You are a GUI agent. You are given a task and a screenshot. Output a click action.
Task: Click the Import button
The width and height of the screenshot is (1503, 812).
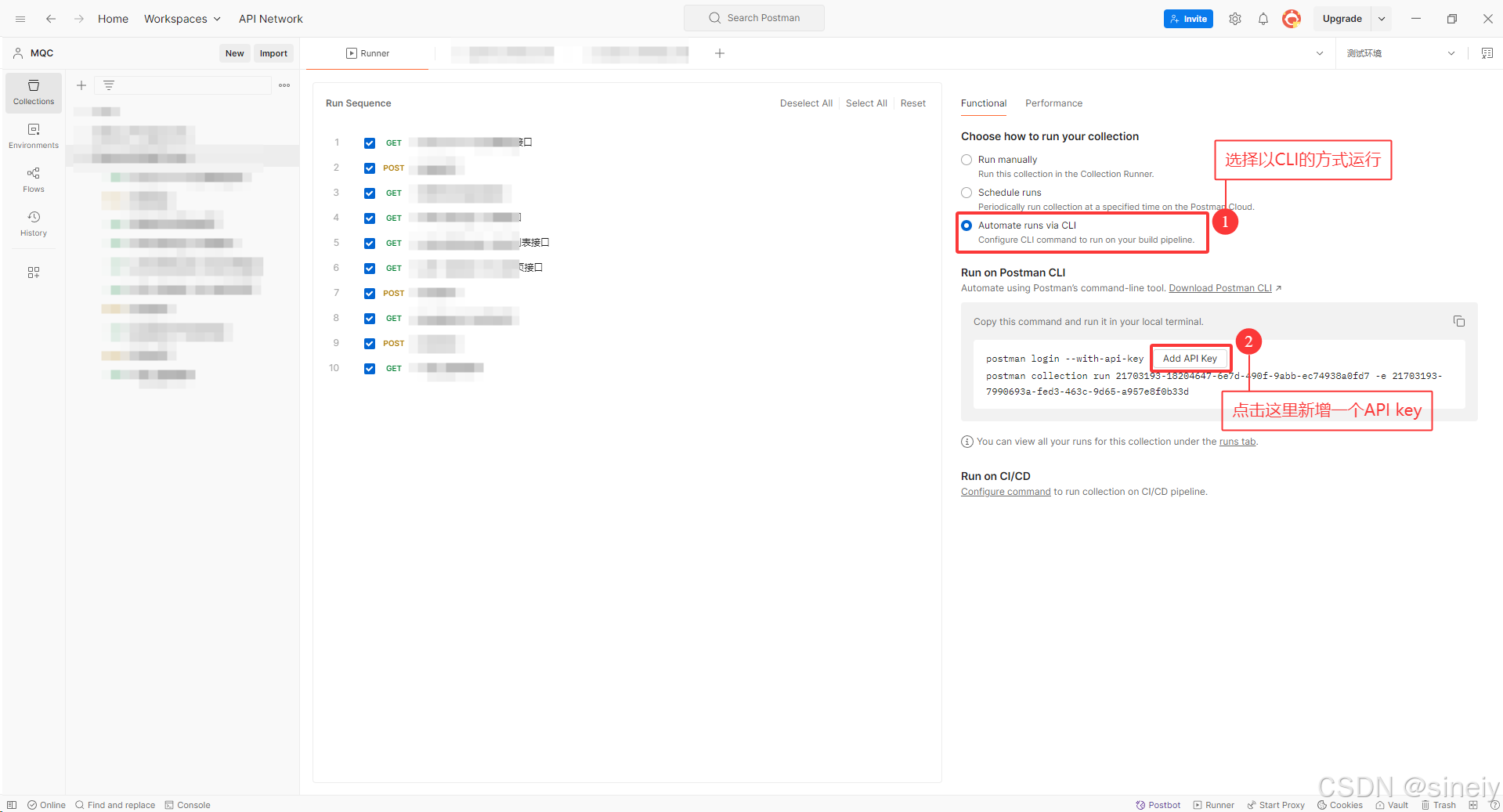[273, 53]
